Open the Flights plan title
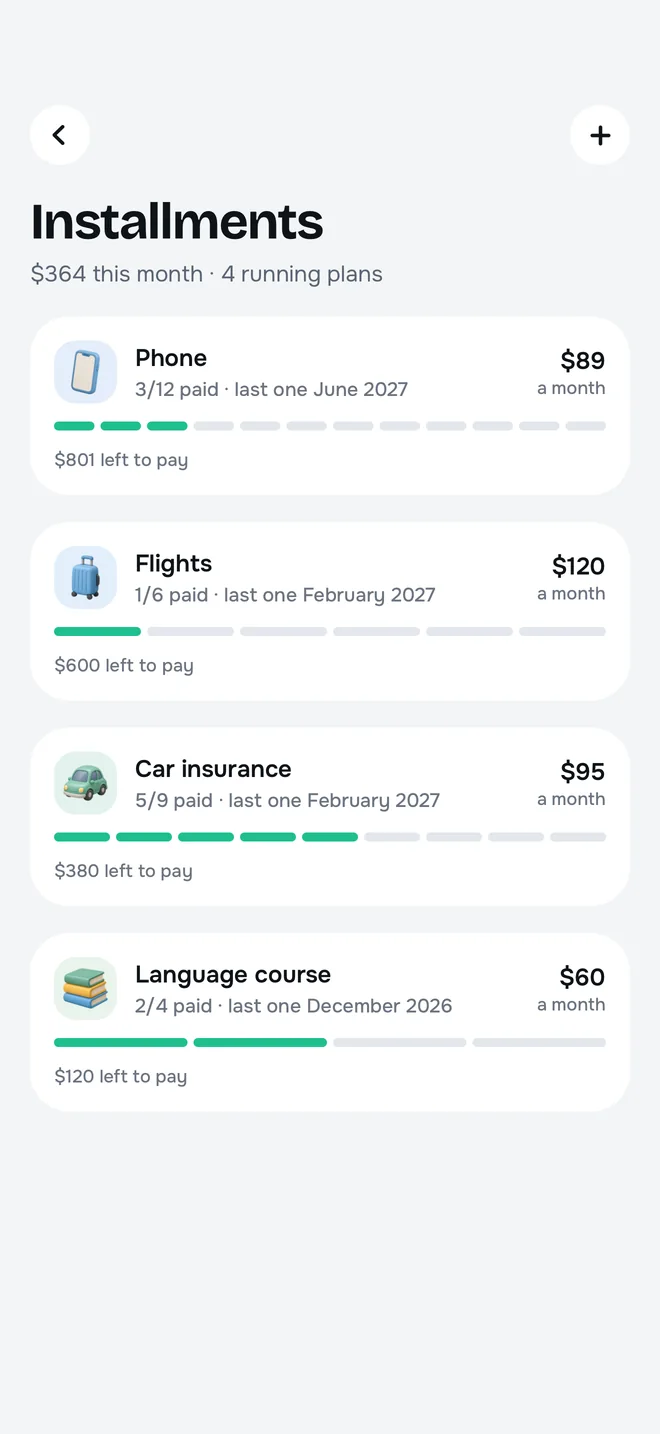The width and height of the screenshot is (660, 1434). click(x=174, y=564)
